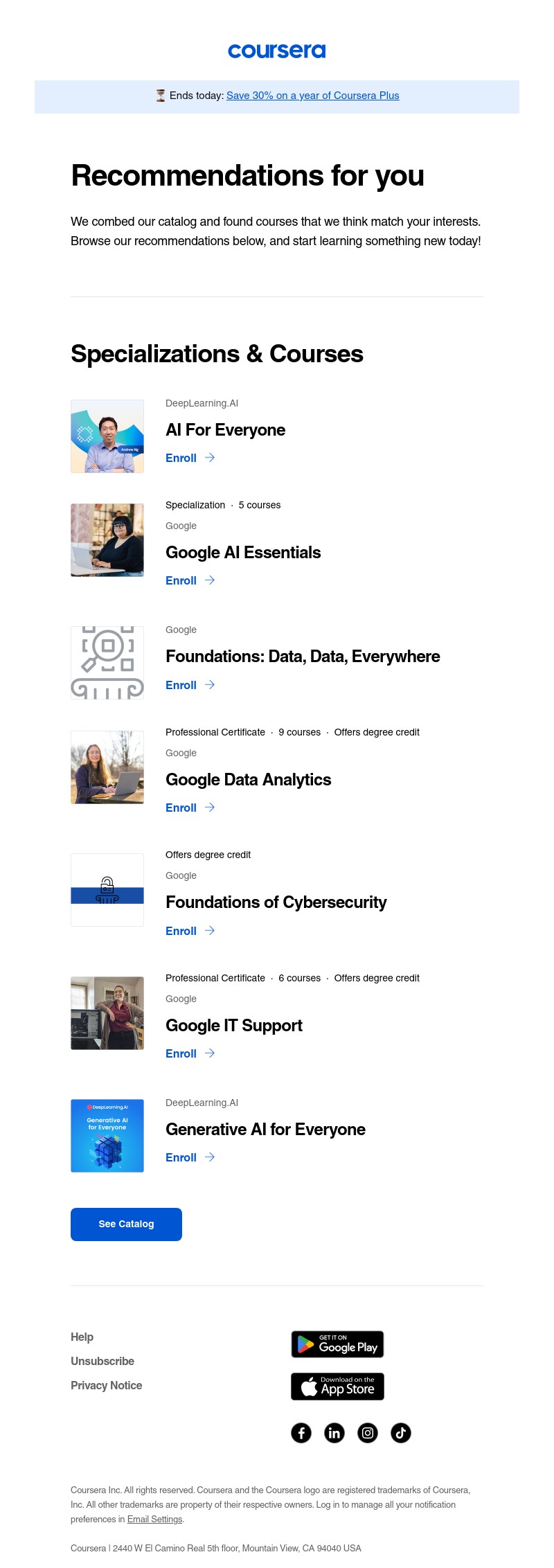The width and height of the screenshot is (554, 1568).
Task: Enroll in Google AI Essentials
Action: click(181, 581)
